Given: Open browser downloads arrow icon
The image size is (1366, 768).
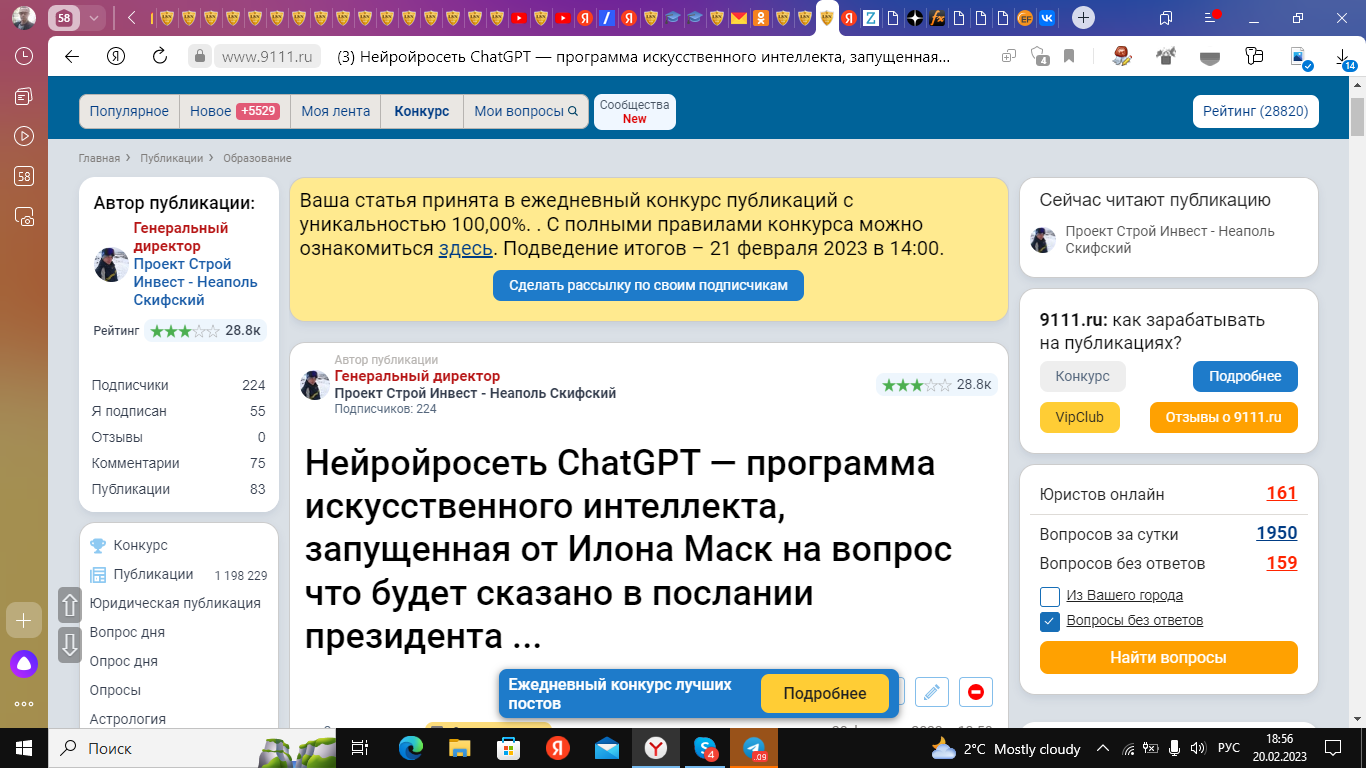Looking at the screenshot, I should coord(1344,58).
